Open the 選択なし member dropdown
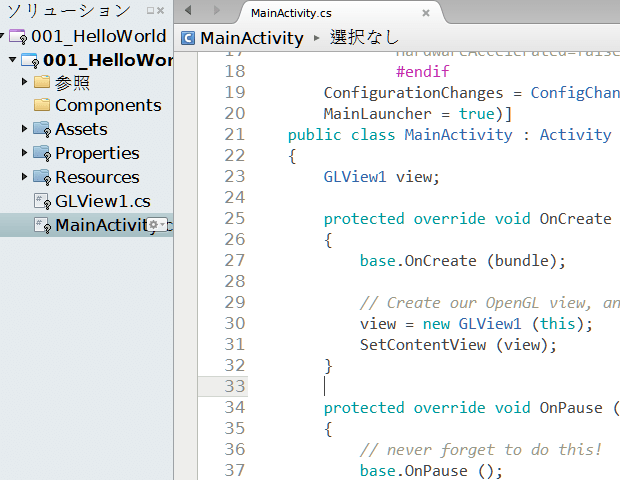 (x=364, y=38)
